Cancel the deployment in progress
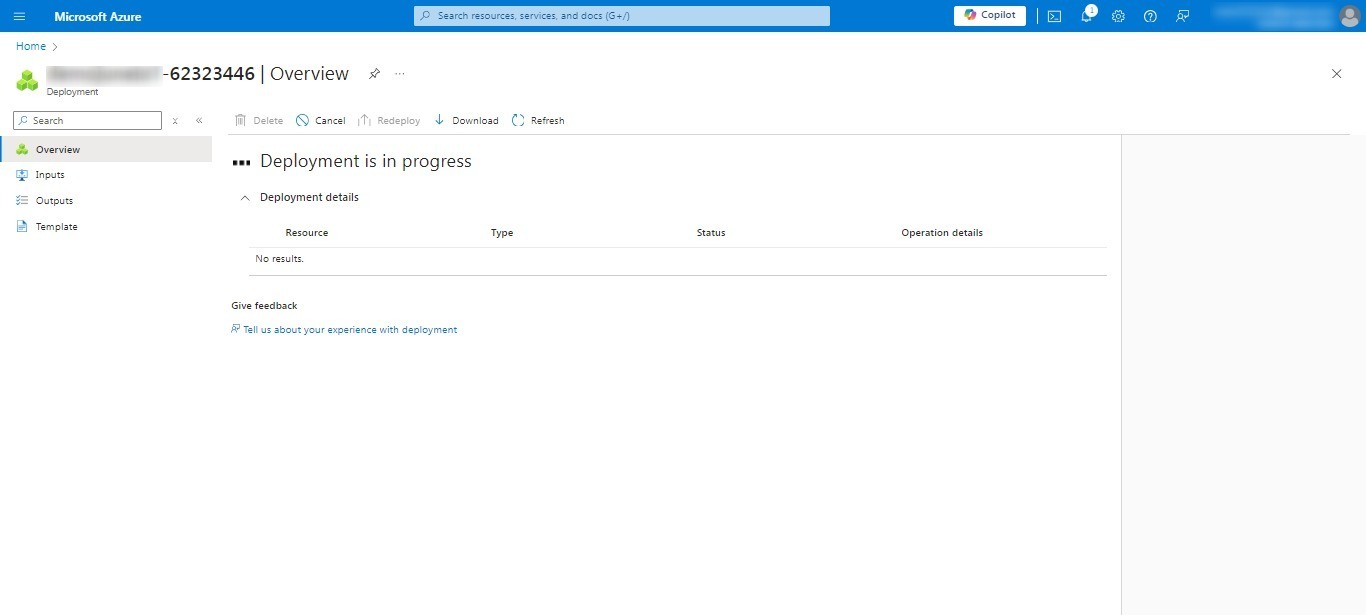This screenshot has height=615, width=1366. [x=320, y=121]
